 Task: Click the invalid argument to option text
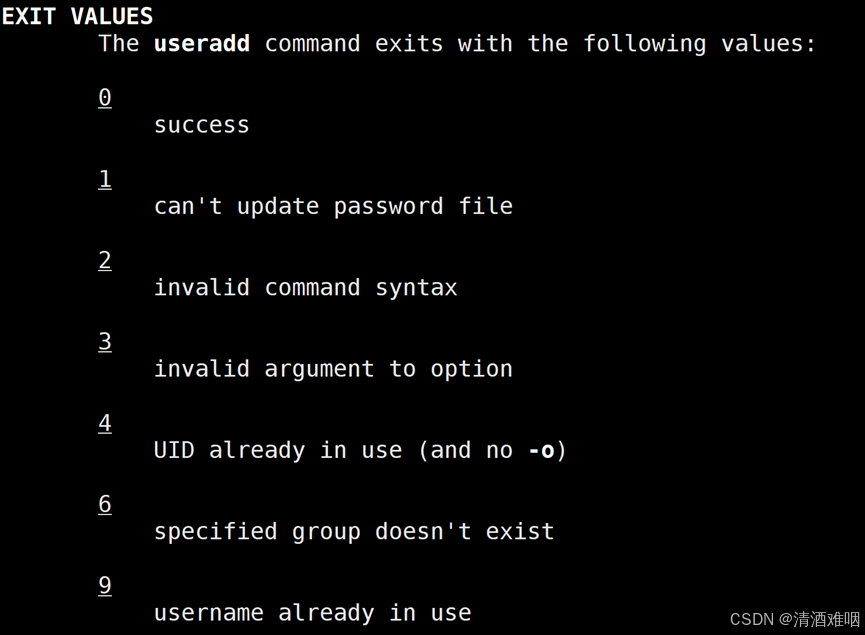333,370
